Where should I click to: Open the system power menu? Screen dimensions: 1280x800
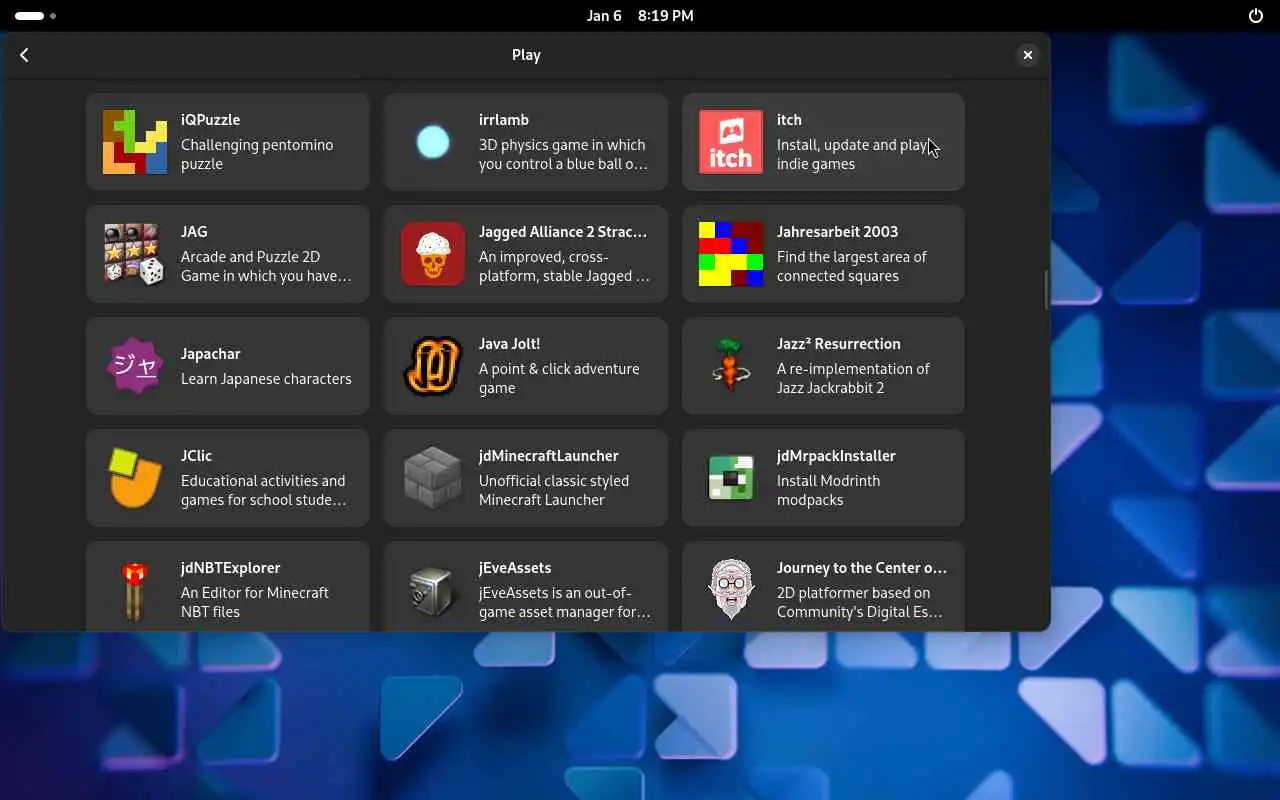pyautogui.click(x=1256, y=16)
